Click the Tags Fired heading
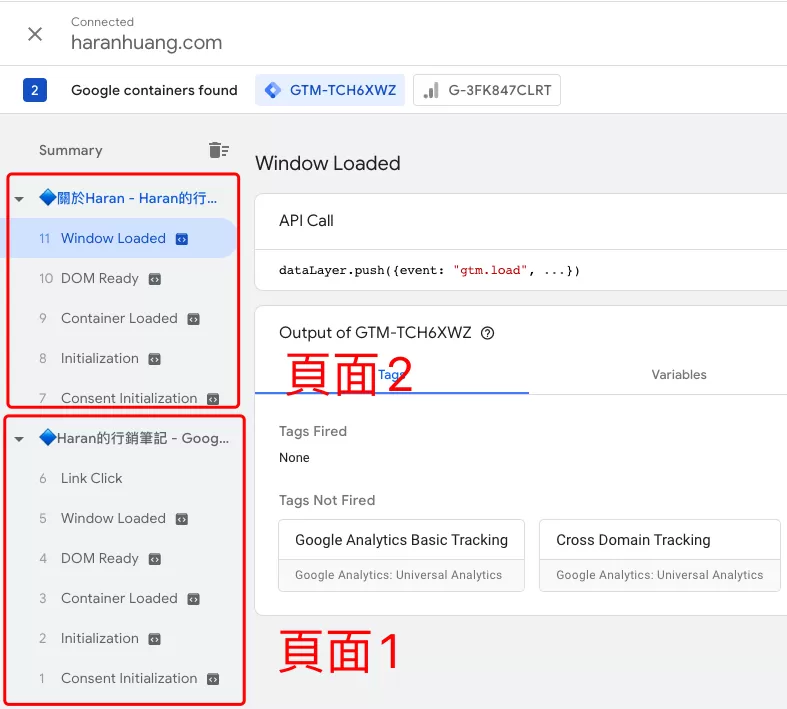The height and width of the screenshot is (709, 787). click(313, 432)
